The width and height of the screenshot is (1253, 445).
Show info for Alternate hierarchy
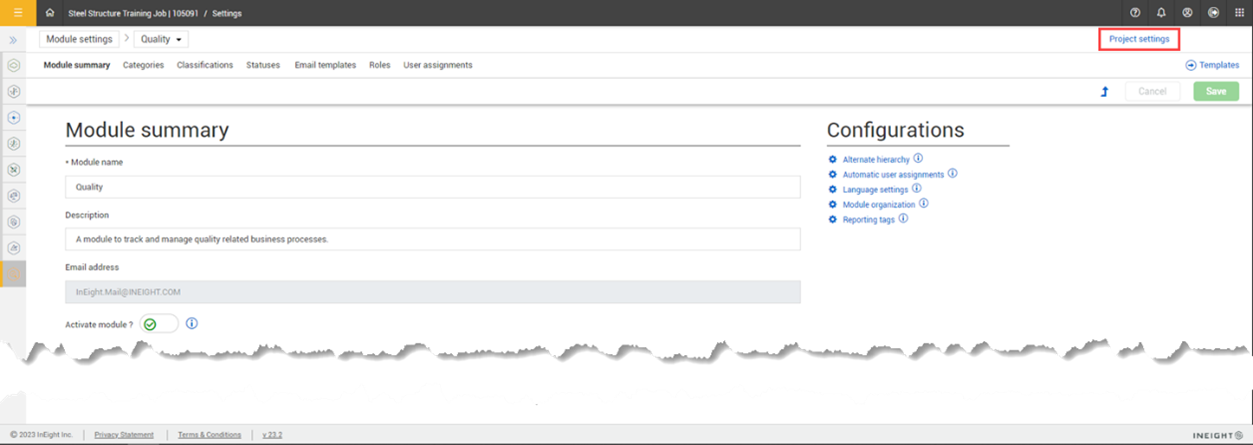click(918, 159)
